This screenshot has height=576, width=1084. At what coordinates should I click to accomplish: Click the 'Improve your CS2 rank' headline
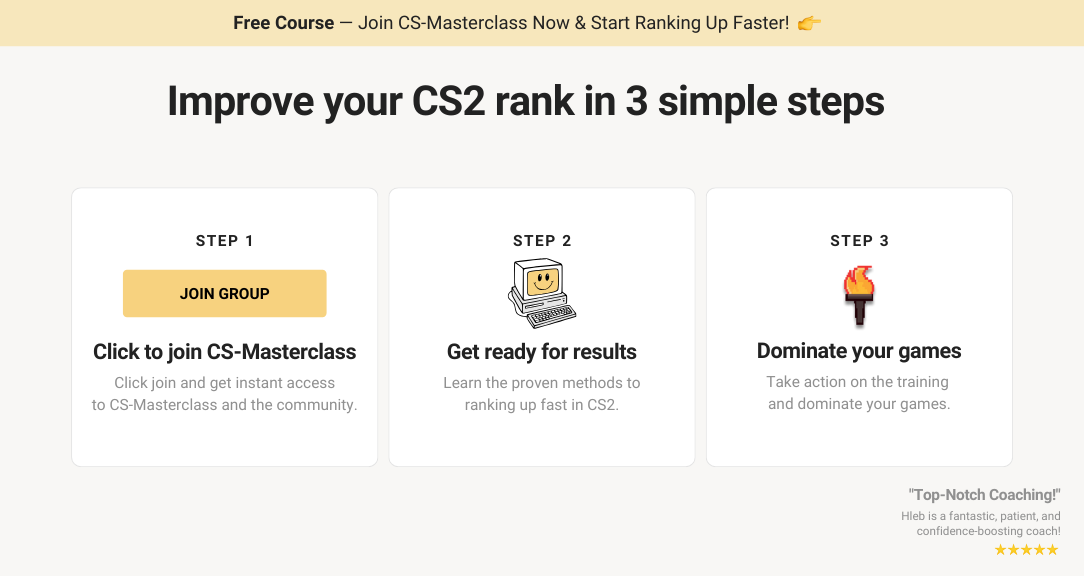point(525,102)
